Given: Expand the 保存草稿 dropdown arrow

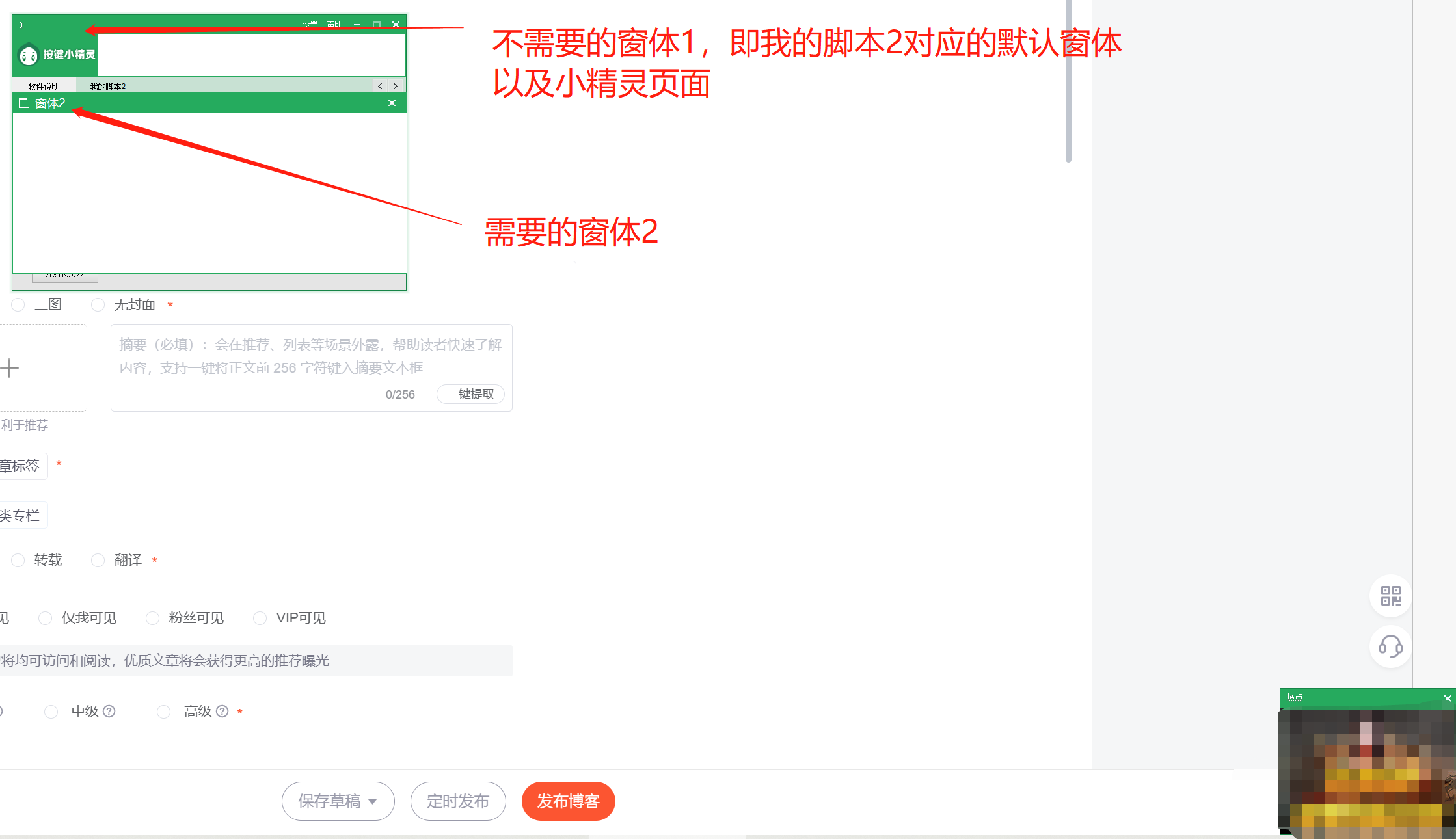Looking at the screenshot, I should [373, 801].
